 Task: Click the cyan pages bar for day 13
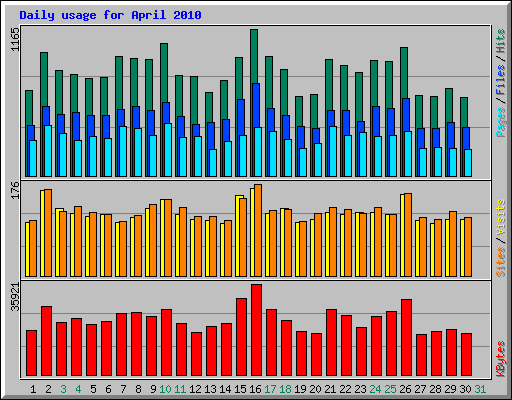pos(213,163)
